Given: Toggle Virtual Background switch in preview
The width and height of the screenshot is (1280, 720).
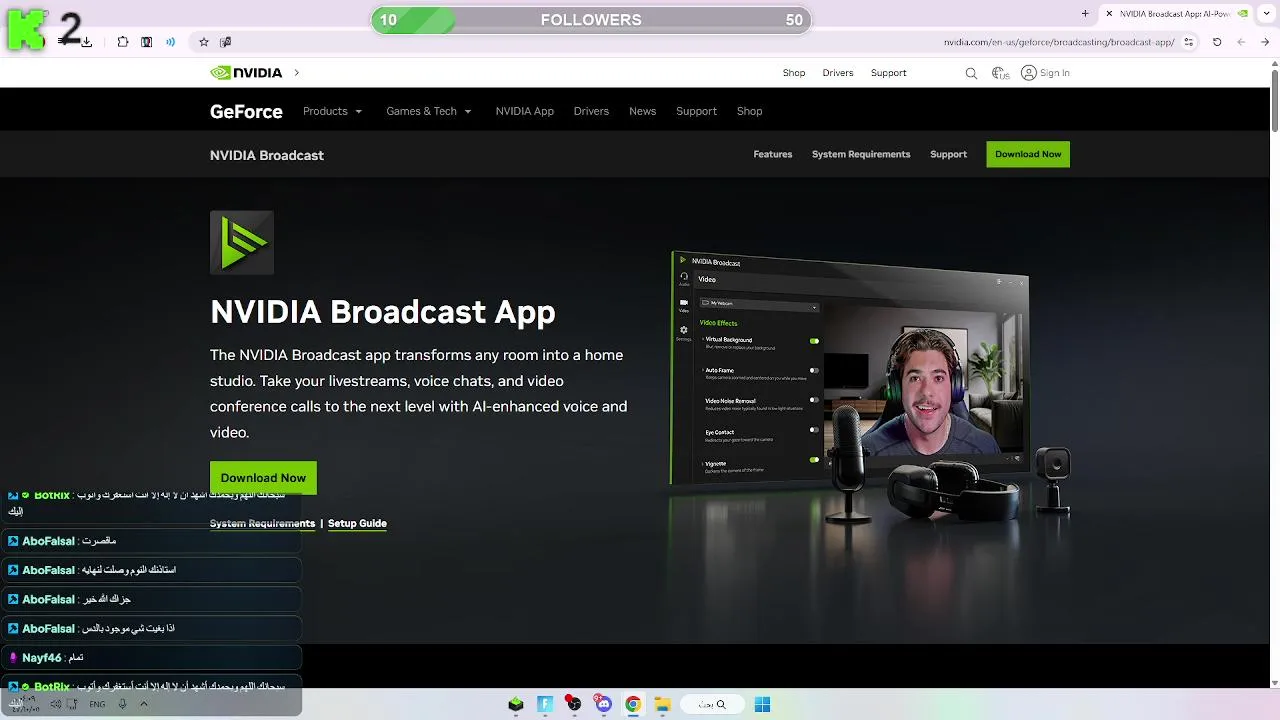Looking at the screenshot, I should 814,341.
